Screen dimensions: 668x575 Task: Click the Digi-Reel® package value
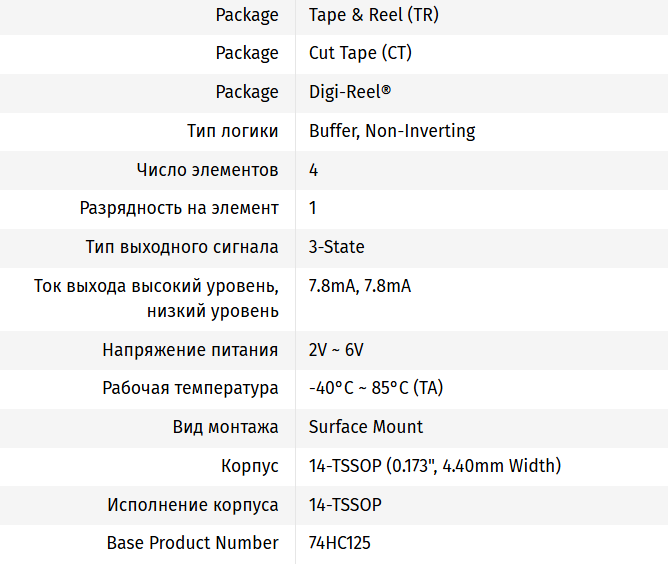coord(350,92)
